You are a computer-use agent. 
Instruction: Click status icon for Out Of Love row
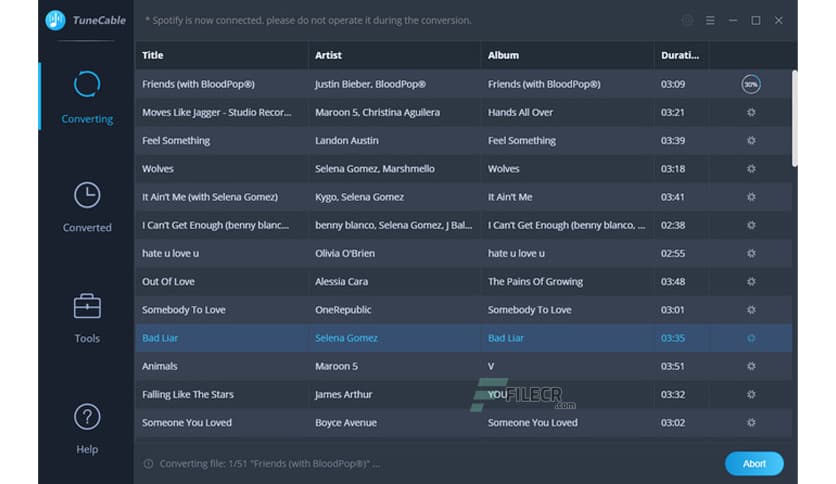751,282
